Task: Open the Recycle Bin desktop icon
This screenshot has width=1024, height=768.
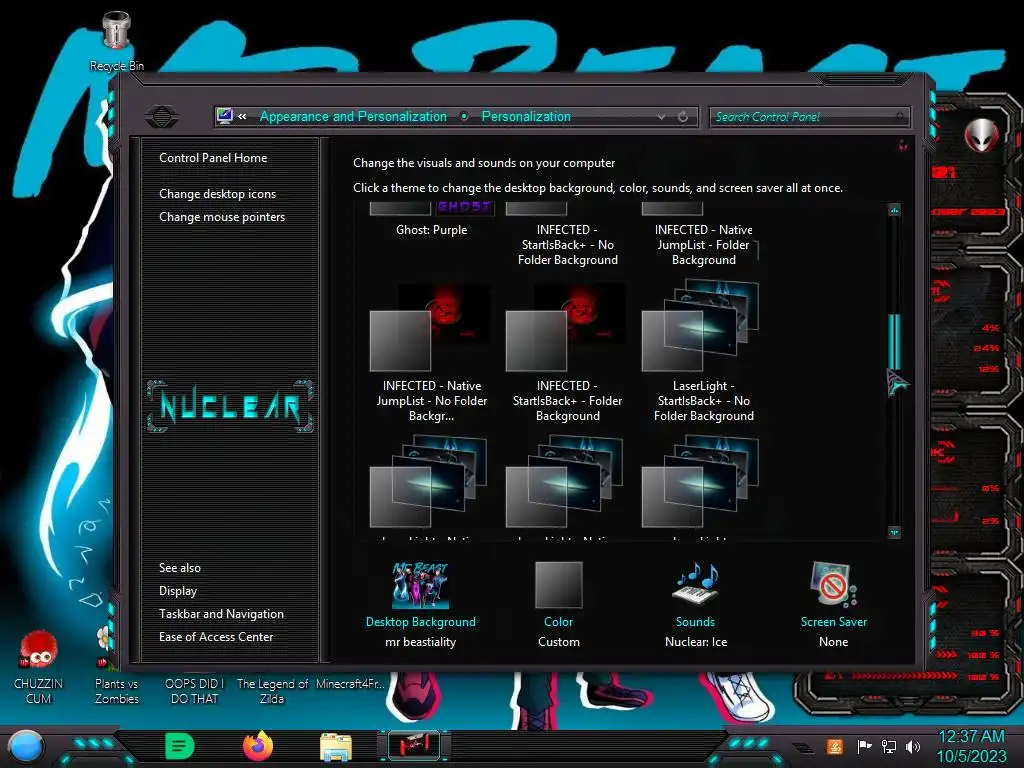Action: (116, 40)
